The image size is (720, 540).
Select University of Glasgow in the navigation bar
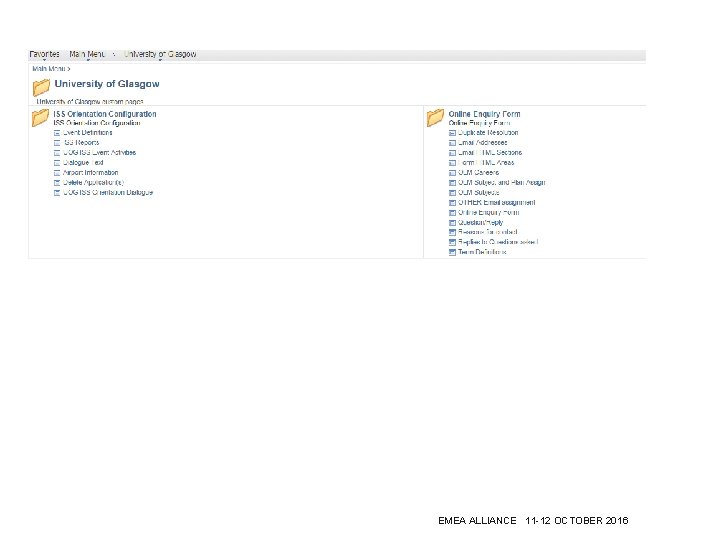click(160, 54)
